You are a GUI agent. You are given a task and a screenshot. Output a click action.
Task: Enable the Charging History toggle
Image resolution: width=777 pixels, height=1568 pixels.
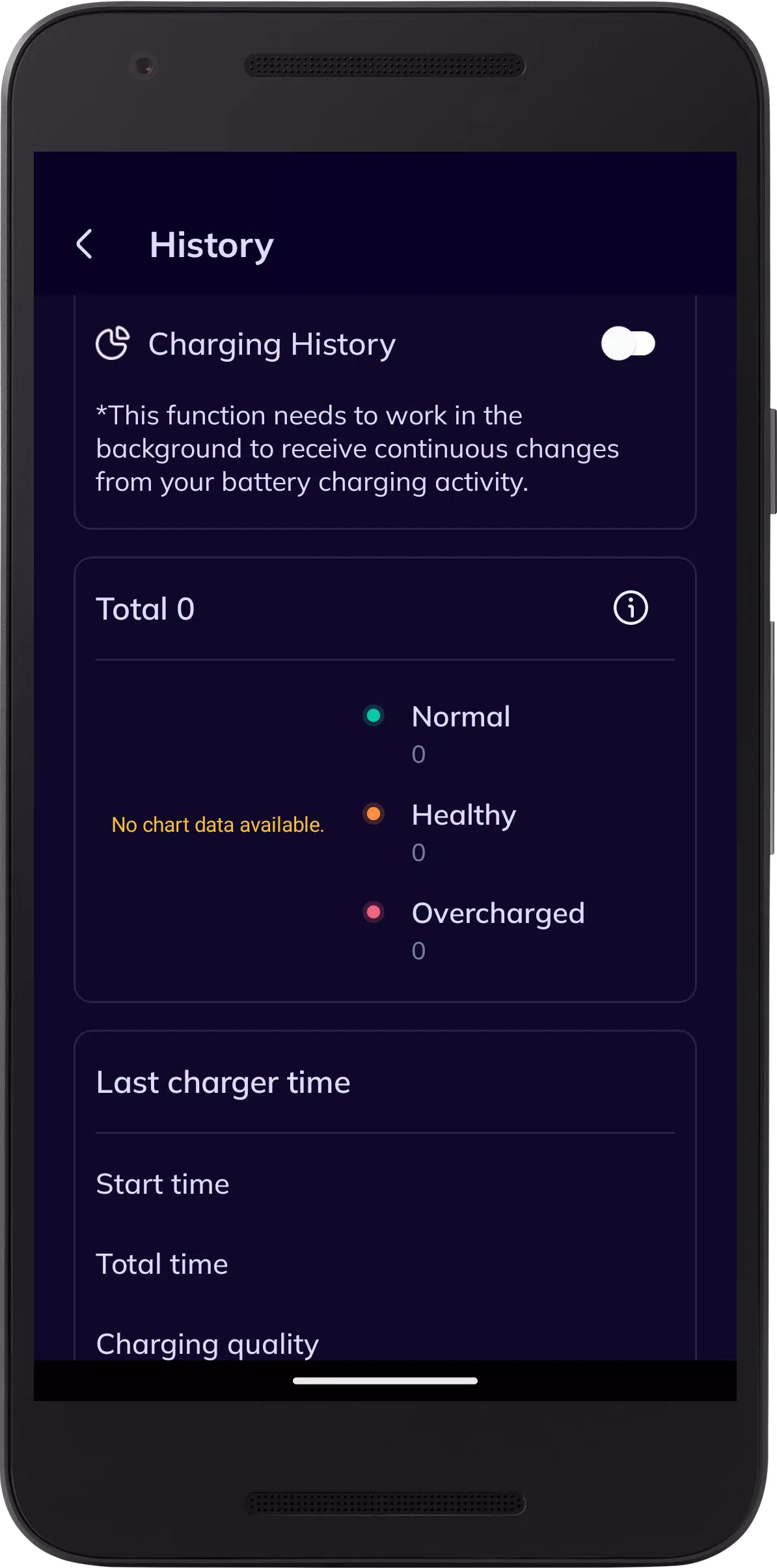coord(628,344)
